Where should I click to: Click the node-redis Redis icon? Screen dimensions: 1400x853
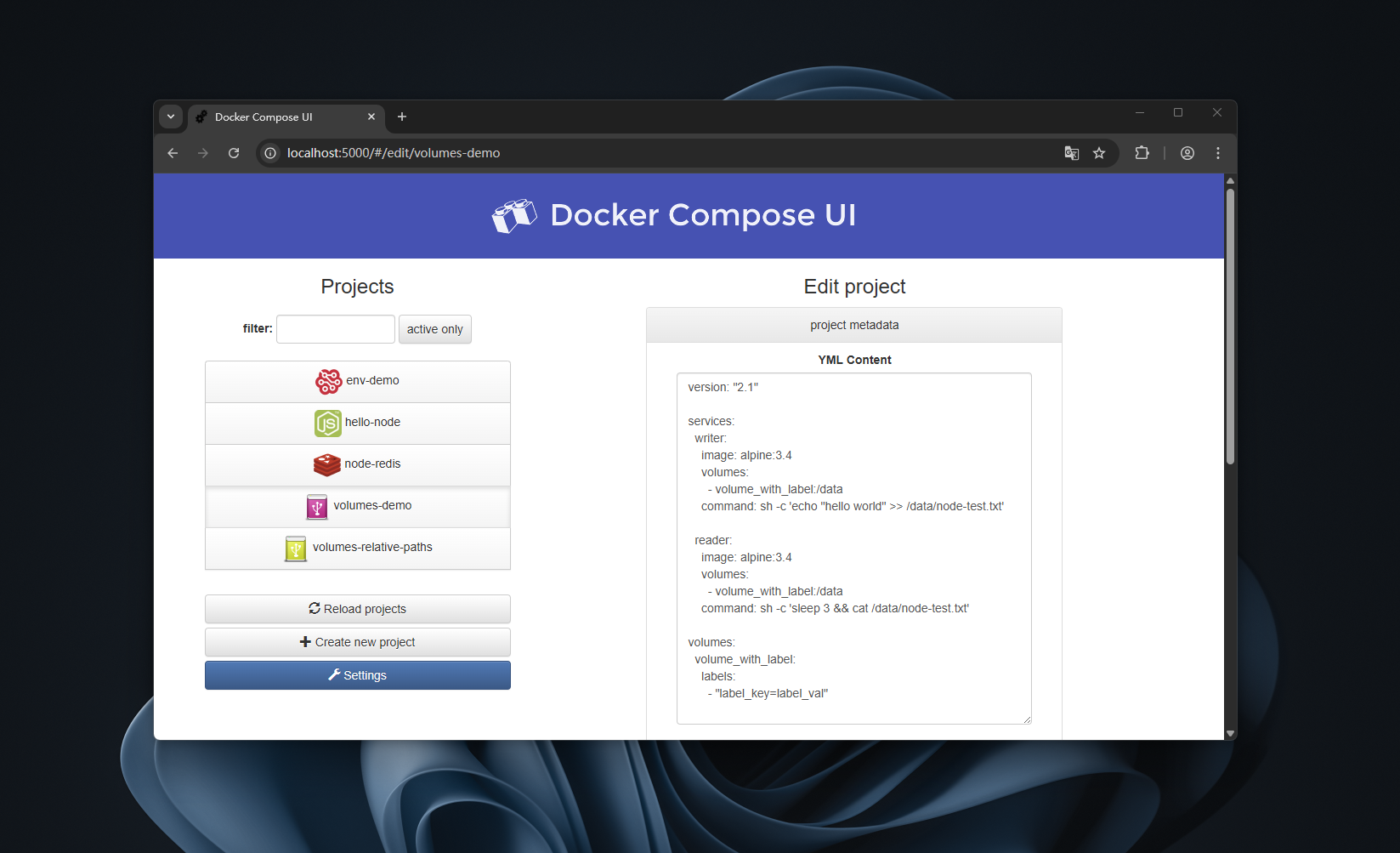click(x=326, y=464)
